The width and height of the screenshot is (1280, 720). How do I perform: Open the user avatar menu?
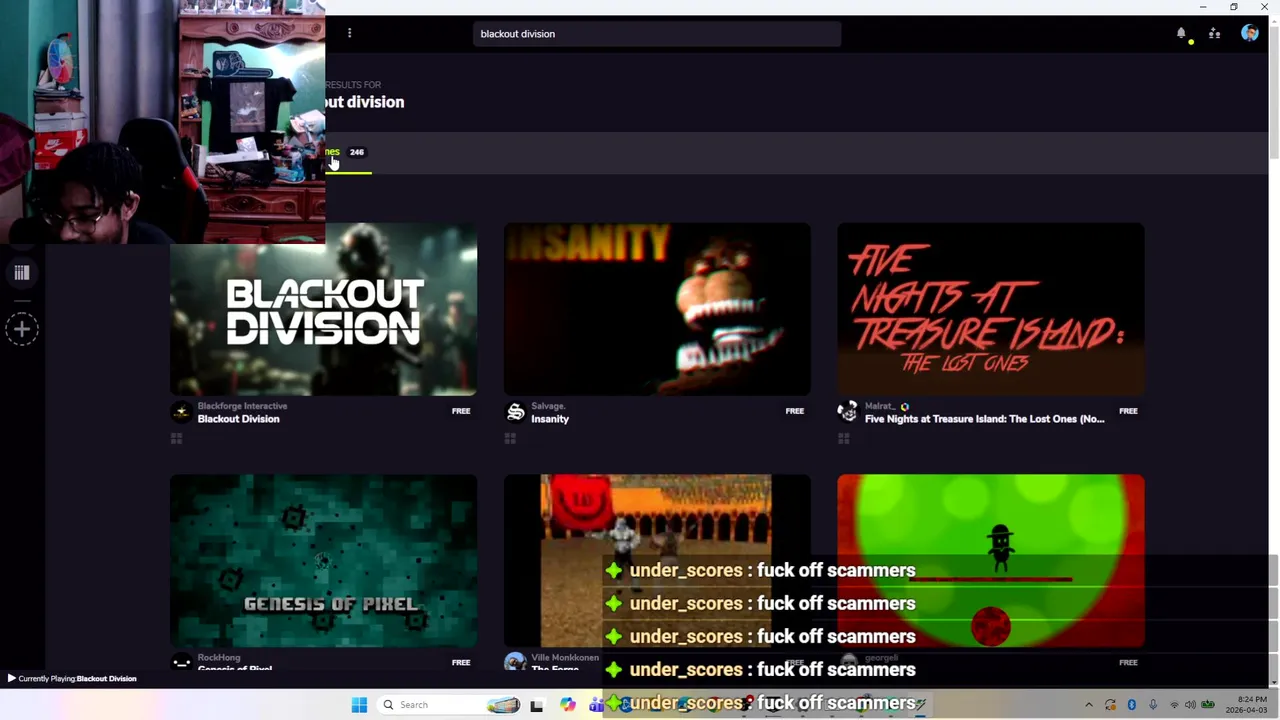click(x=1249, y=33)
